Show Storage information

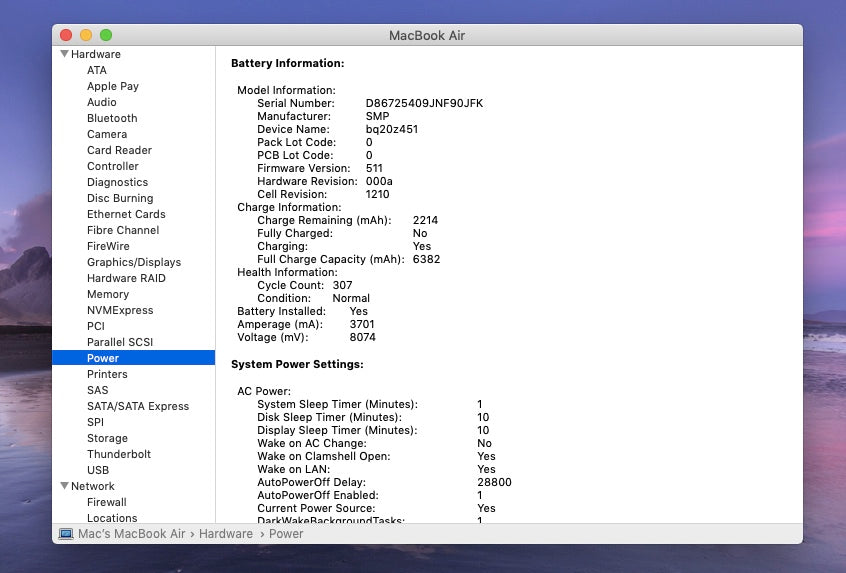click(107, 438)
